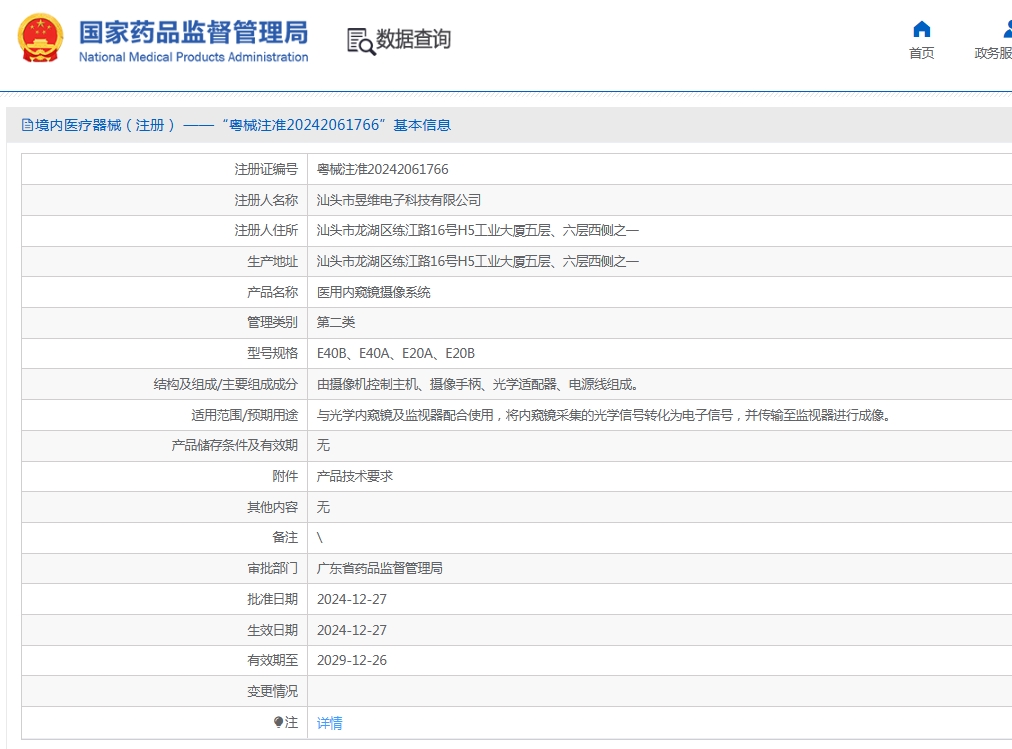
Task: Click the 注册人住所 row label
Action: tap(266, 230)
